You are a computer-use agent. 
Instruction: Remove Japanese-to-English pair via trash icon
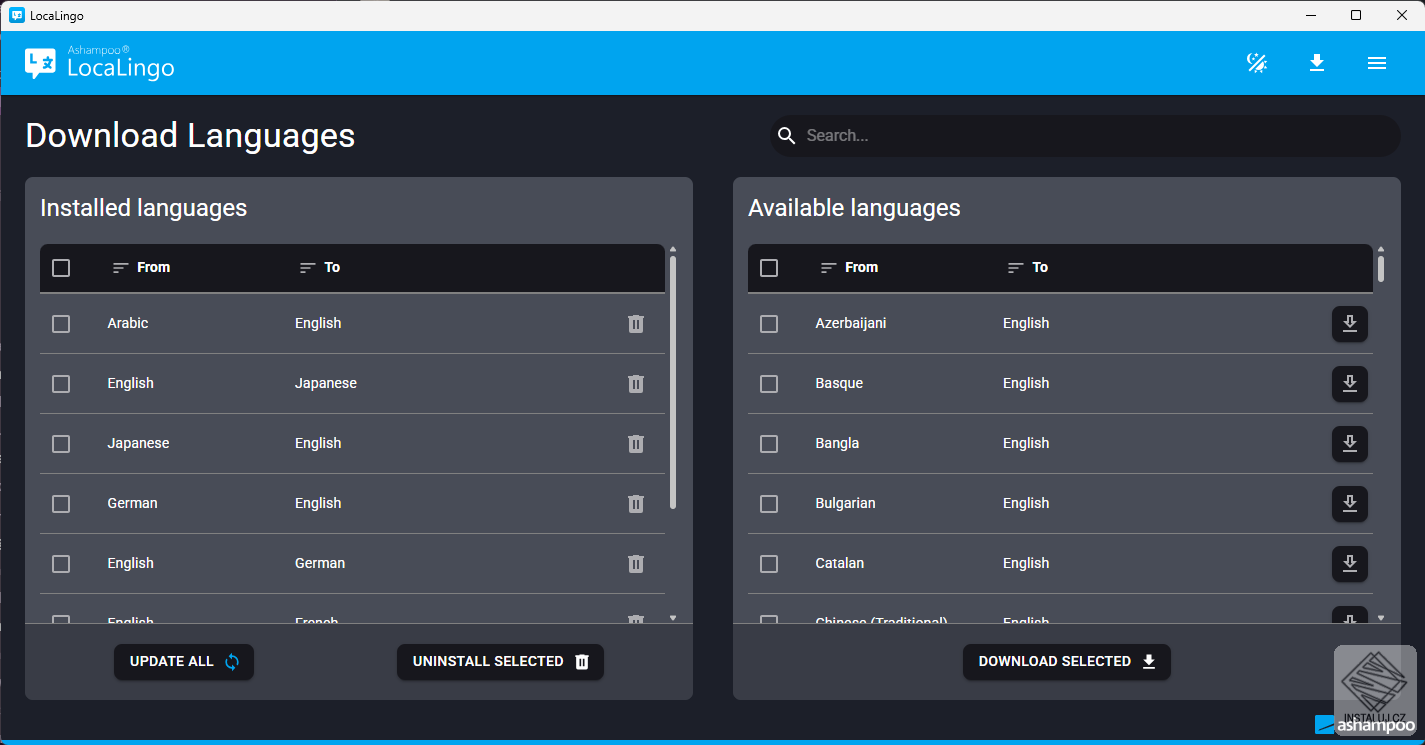click(636, 443)
